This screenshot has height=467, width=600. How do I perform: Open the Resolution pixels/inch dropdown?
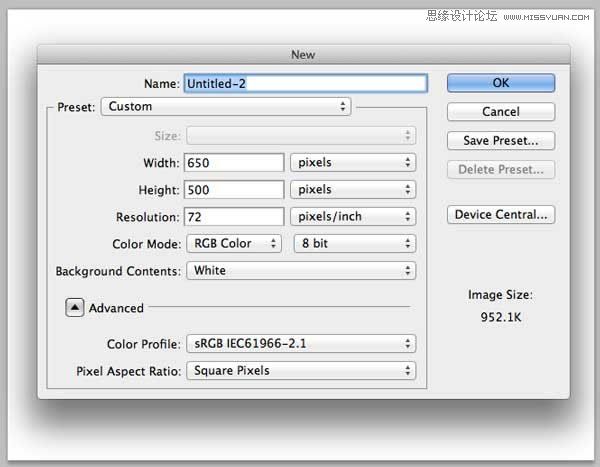(352, 217)
